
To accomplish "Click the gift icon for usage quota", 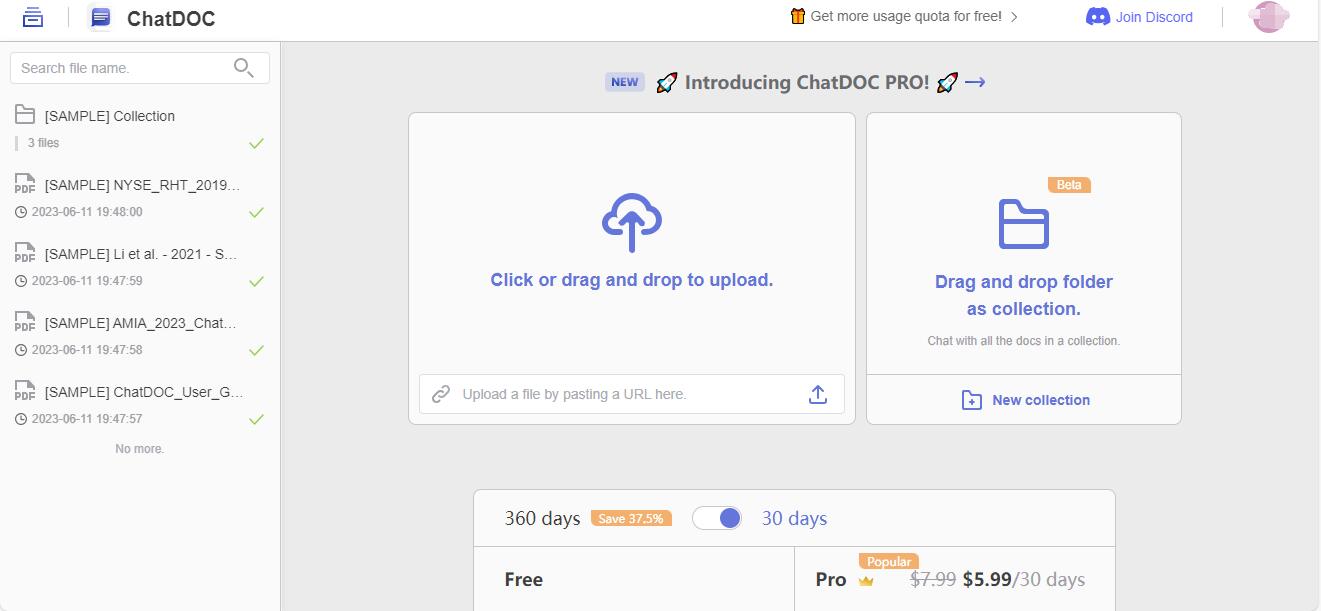I will click(x=797, y=16).
